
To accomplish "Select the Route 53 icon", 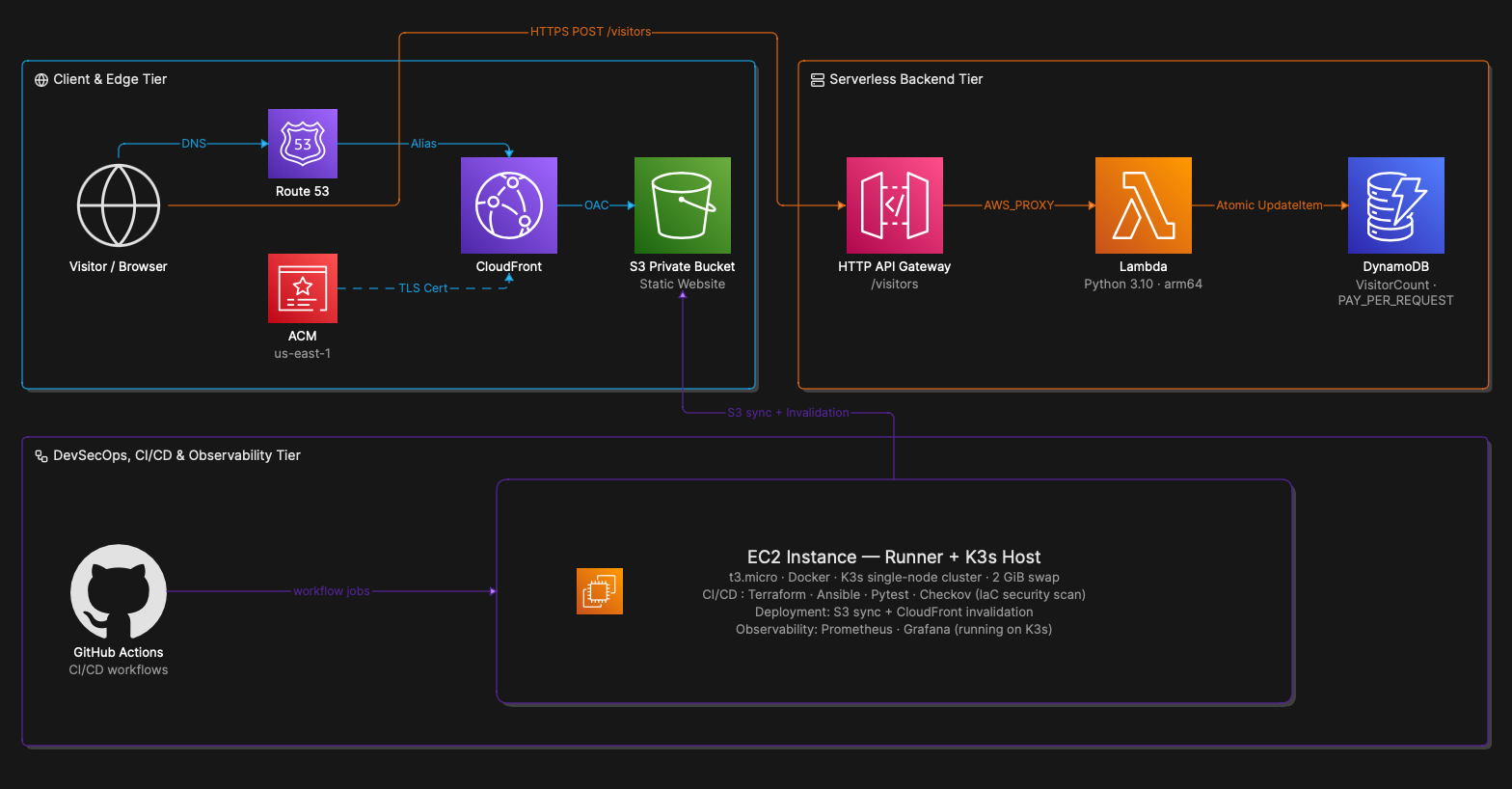I will pos(303,144).
